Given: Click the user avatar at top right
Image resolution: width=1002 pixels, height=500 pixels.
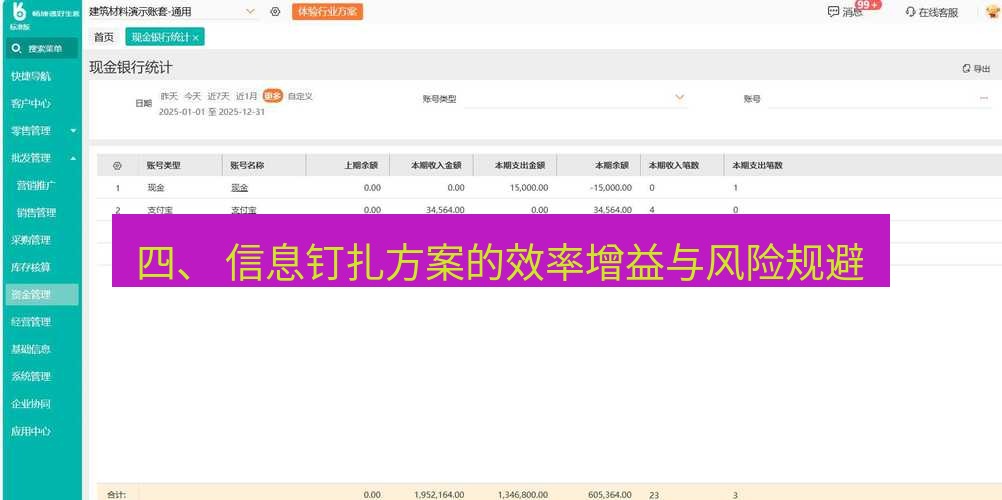Looking at the screenshot, I should [992, 12].
